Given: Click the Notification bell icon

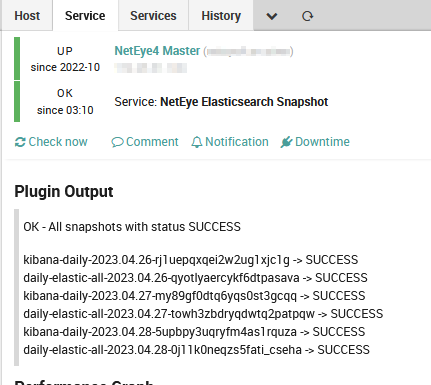Looking at the screenshot, I should click(x=197, y=142).
